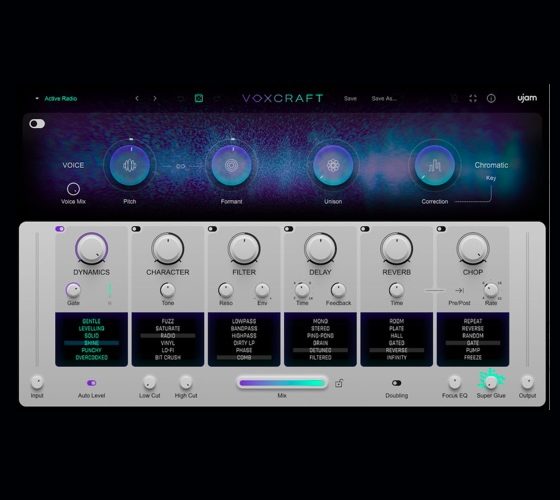Click the Filter Env knob
The image size is (560, 500).
coord(262,290)
